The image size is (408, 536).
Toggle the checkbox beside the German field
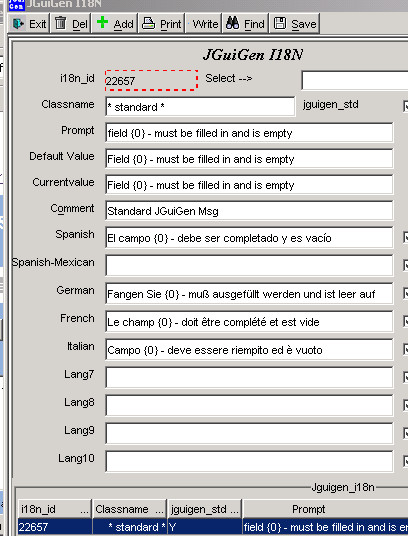point(406,293)
